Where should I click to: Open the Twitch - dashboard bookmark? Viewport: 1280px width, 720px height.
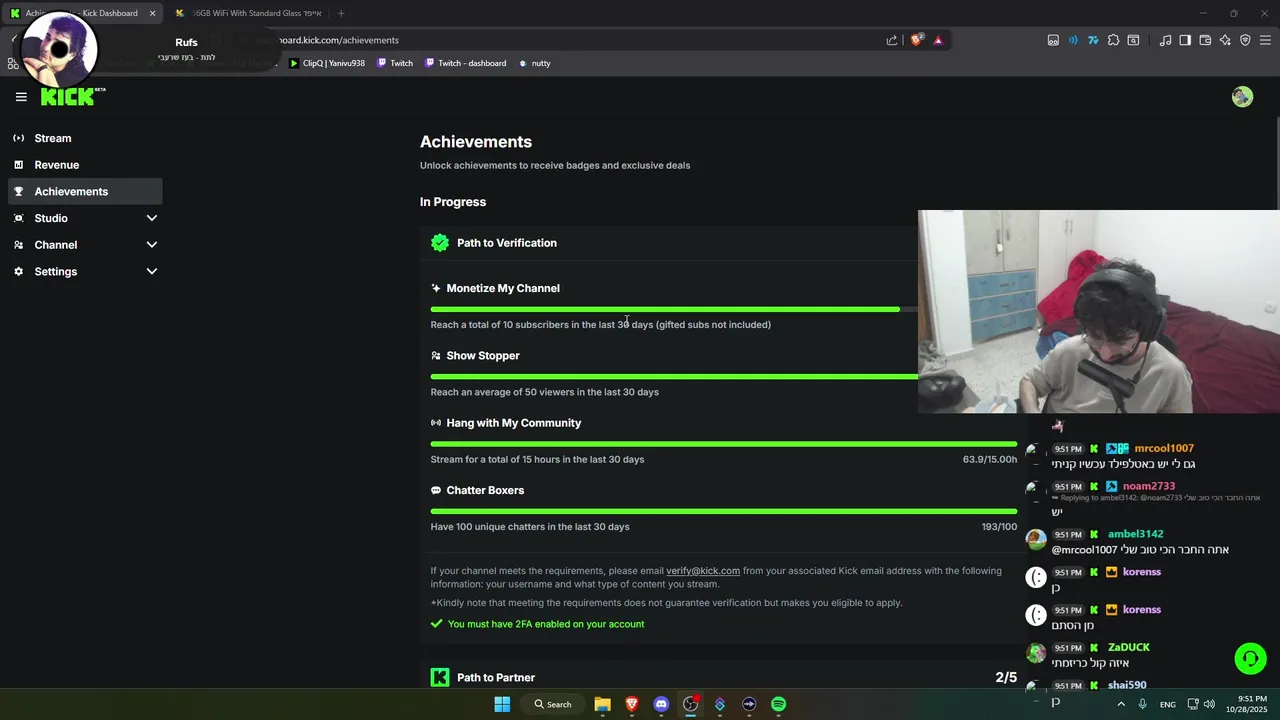tap(465, 63)
